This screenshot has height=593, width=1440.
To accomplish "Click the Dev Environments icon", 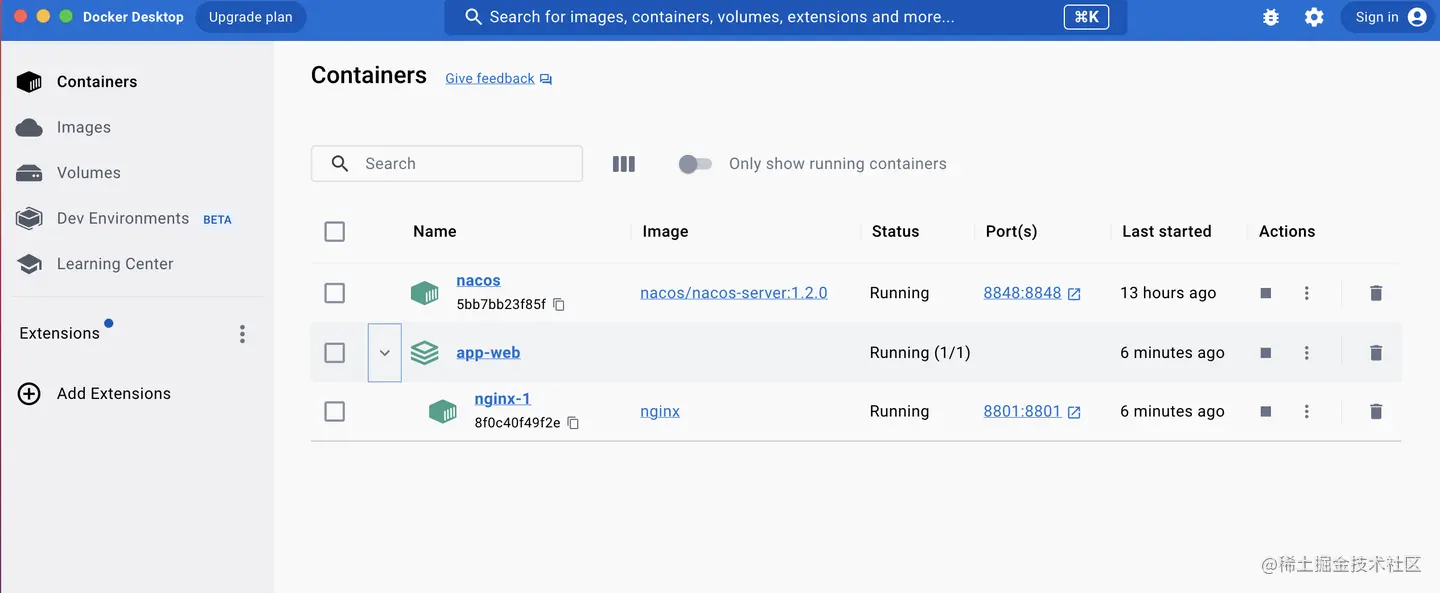I will 30,218.
